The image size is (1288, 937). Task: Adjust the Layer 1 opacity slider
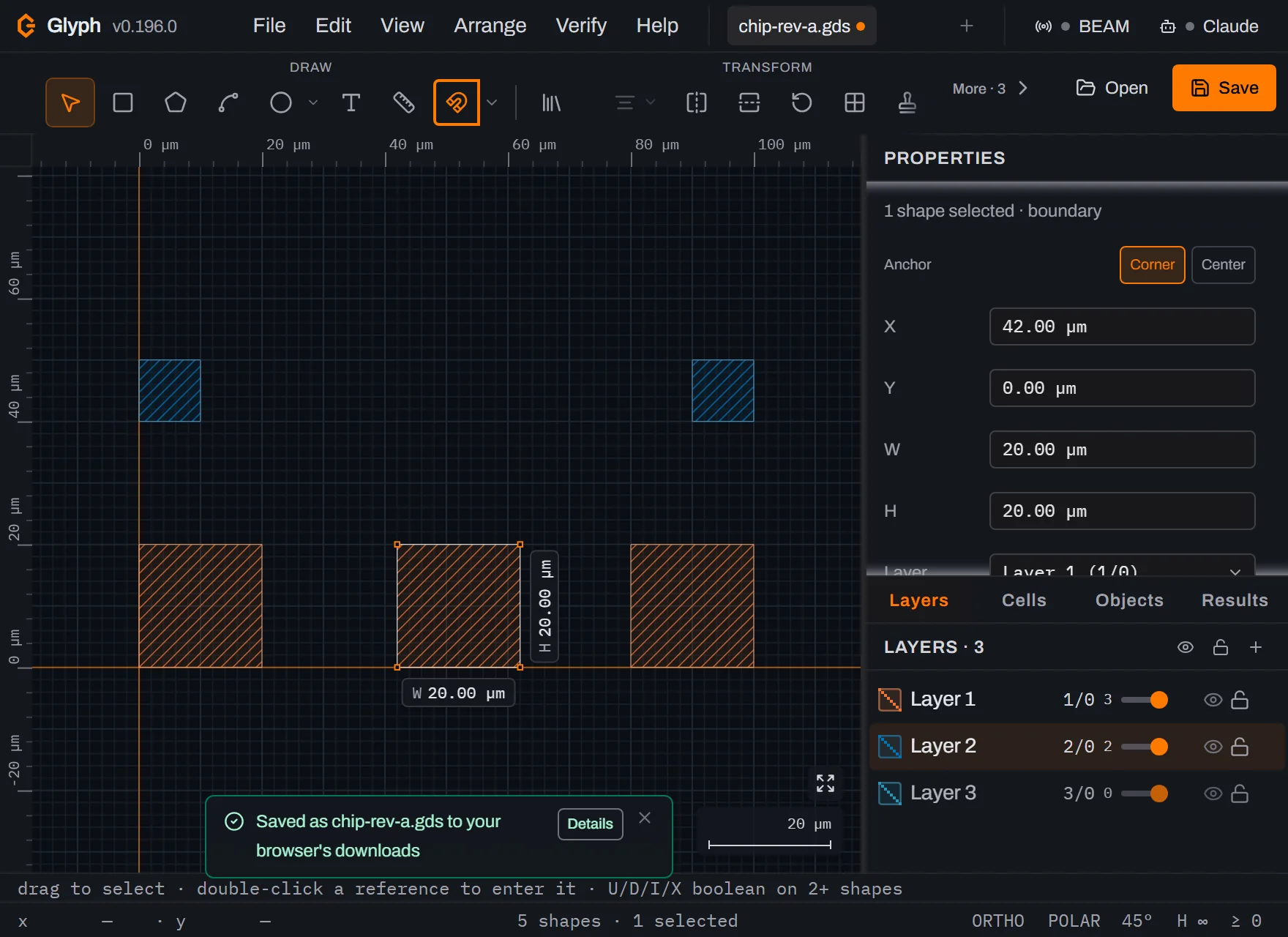1145,700
